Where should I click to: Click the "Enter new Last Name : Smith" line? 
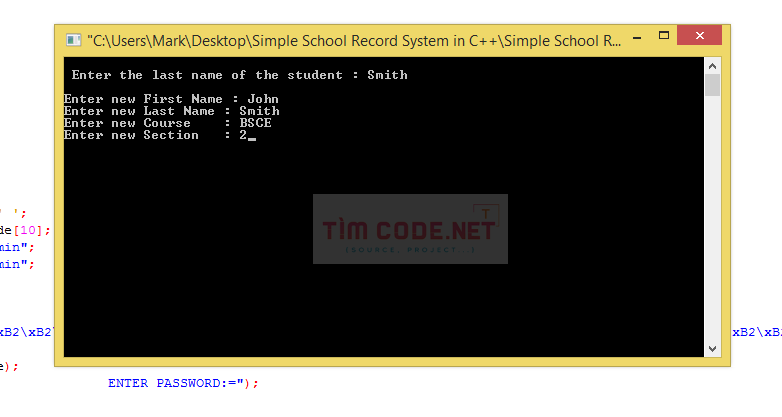click(172, 111)
